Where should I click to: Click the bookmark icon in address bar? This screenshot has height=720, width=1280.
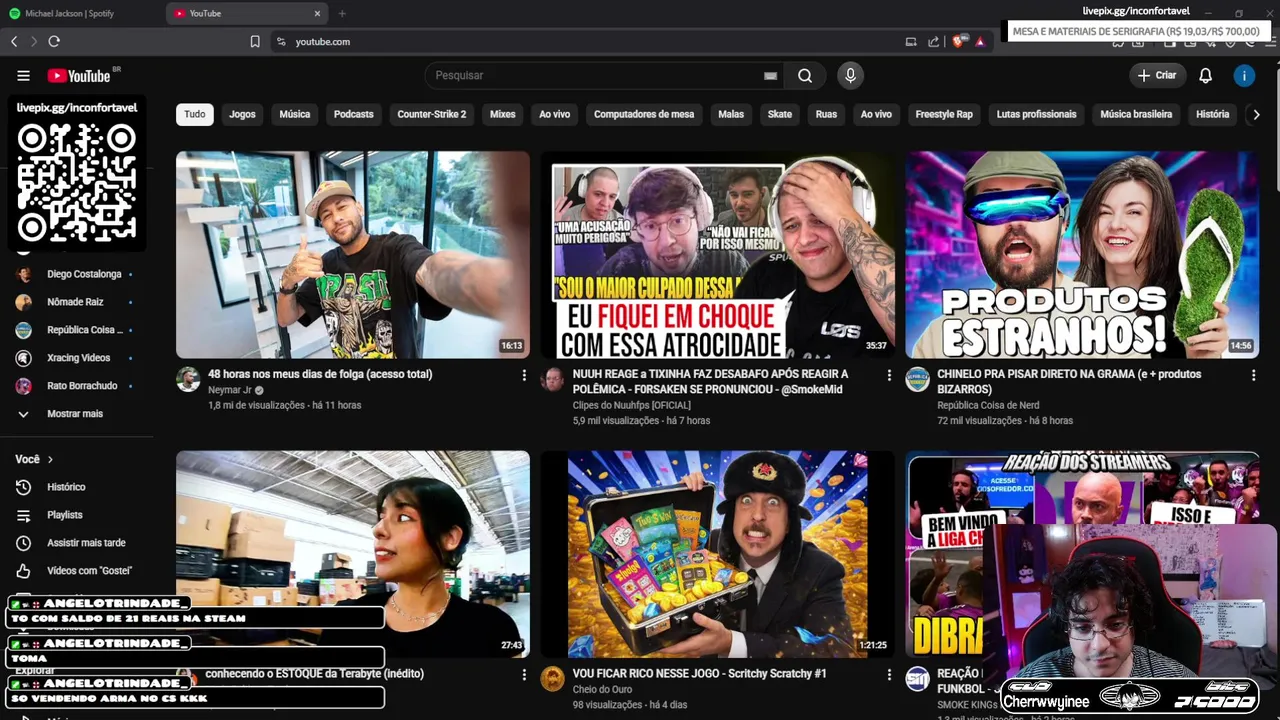(255, 42)
